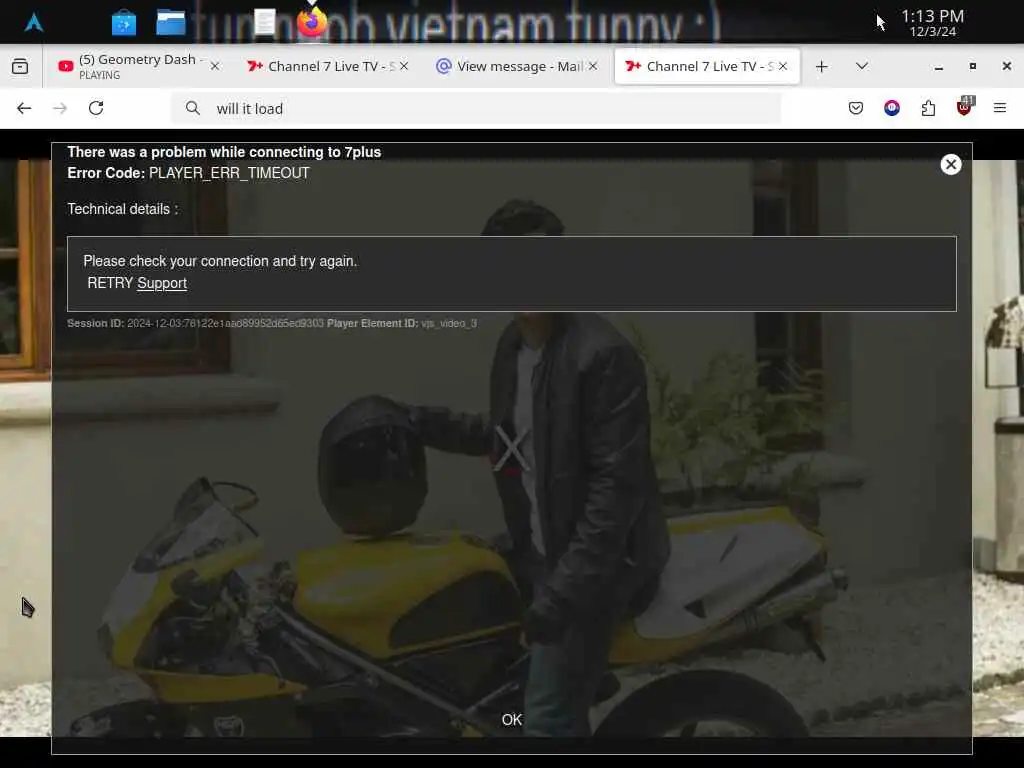This screenshot has height=768, width=1024.
Task: Click 'Please check your connection' message
Action: [x=220, y=261]
